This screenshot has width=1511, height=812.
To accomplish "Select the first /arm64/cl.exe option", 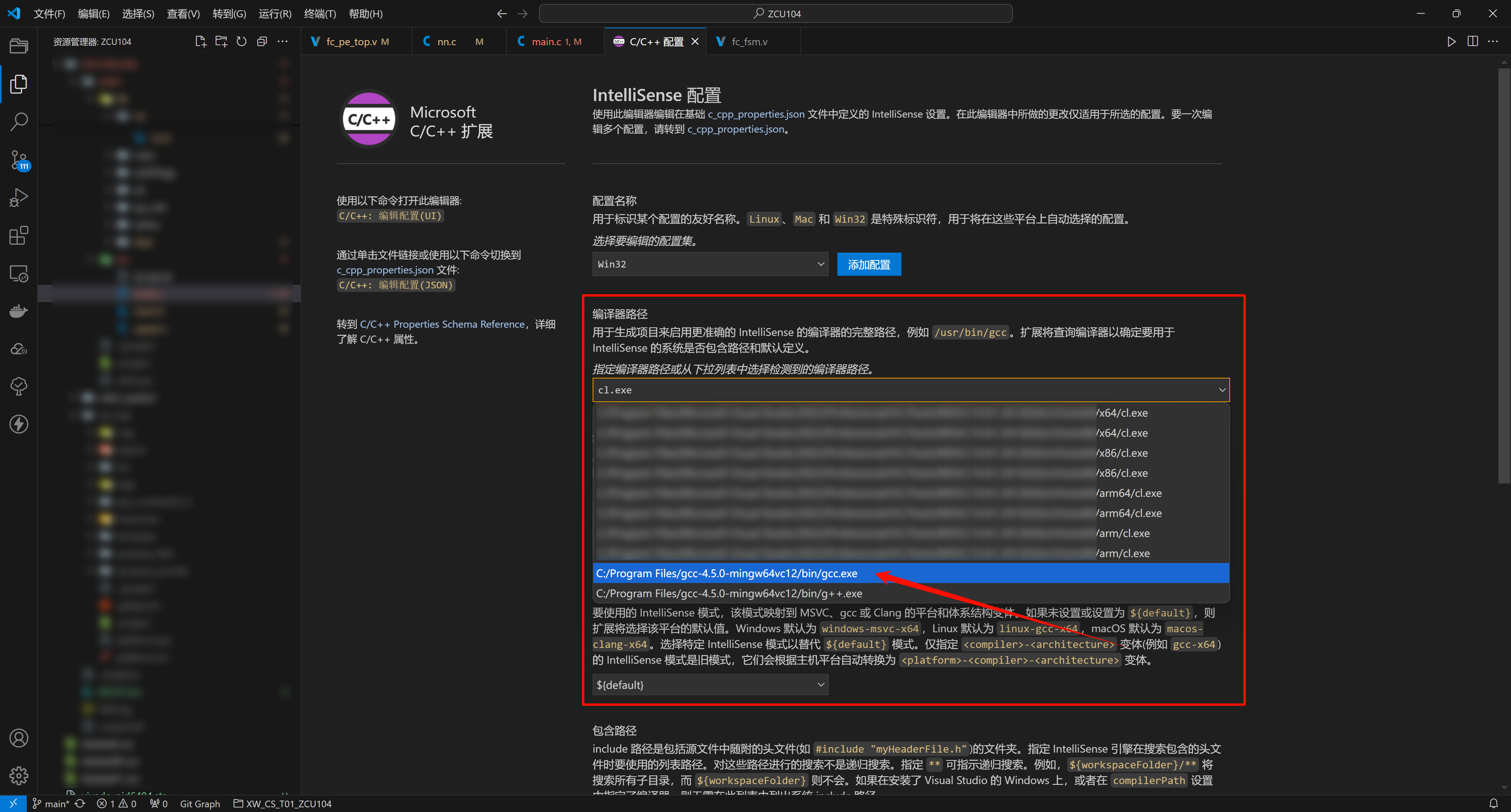I will [911, 493].
